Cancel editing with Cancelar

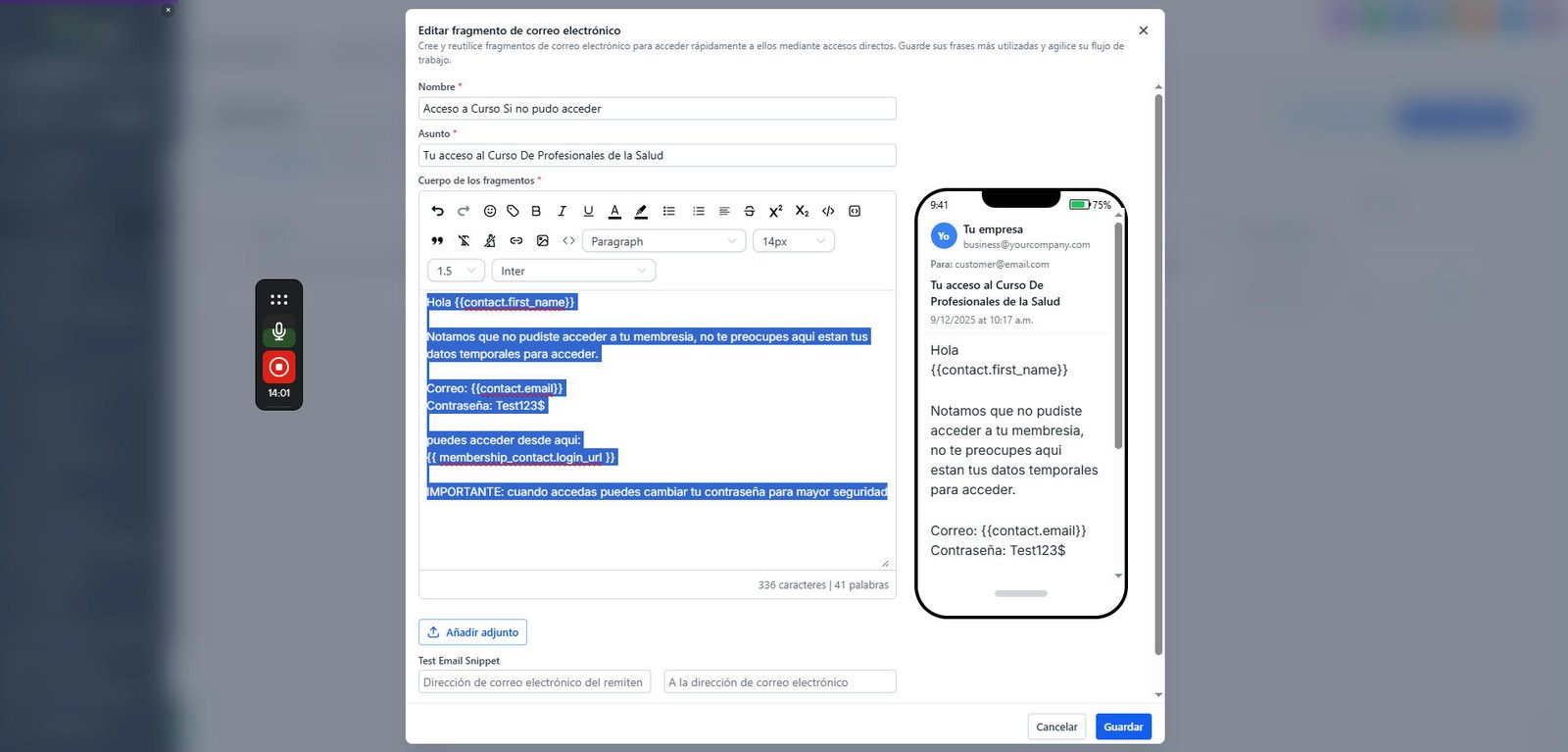coord(1056,727)
